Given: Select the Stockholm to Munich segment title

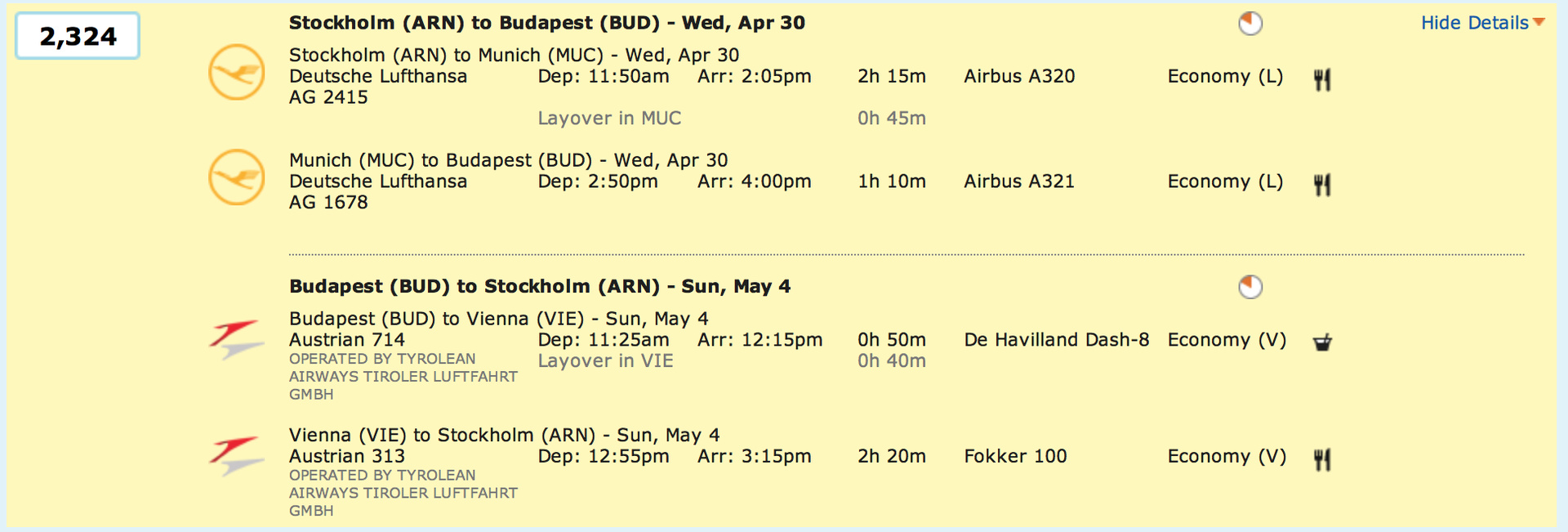Looking at the screenshot, I should (x=514, y=55).
